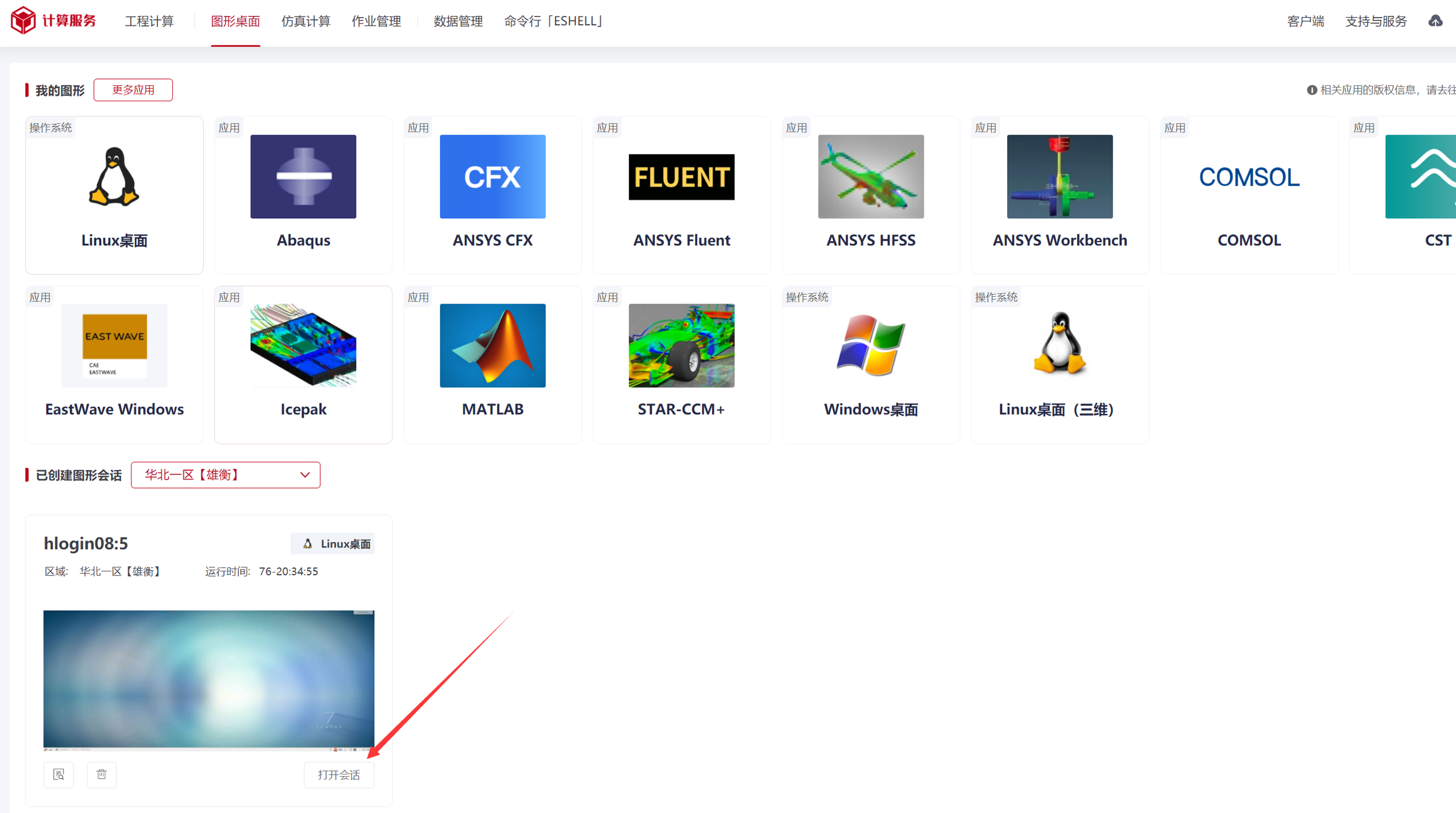Open the 客户端 link
Screen dimensions: 1456x813
pos(1305,21)
